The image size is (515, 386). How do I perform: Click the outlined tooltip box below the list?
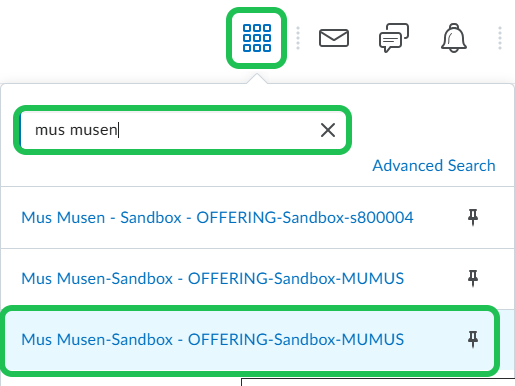(x=378, y=382)
